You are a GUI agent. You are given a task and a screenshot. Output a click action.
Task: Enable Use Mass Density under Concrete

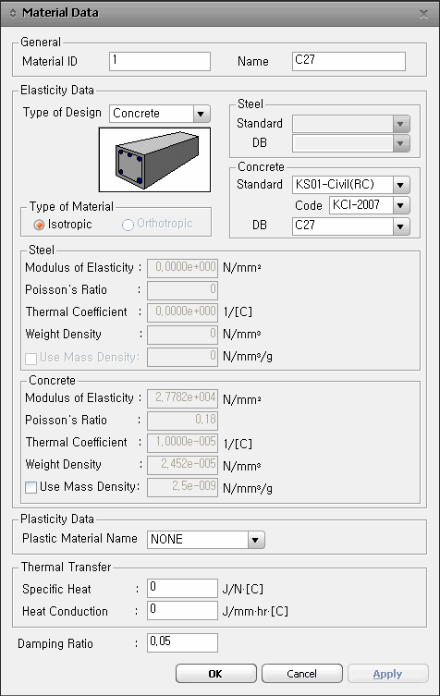[x=31, y=487]
